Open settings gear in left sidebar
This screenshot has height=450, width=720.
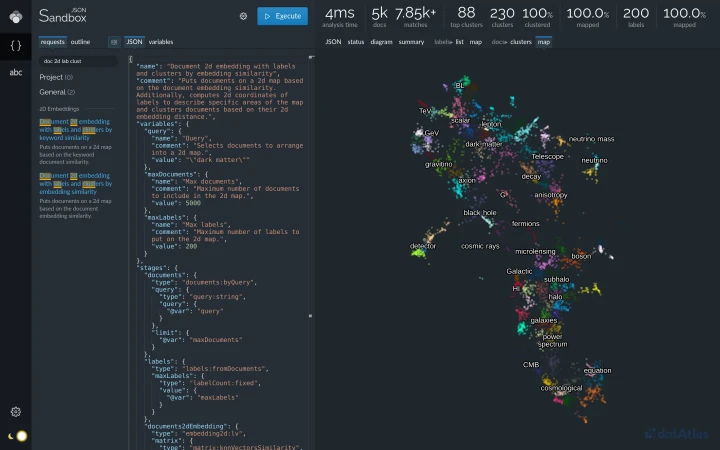pos(16,412)
